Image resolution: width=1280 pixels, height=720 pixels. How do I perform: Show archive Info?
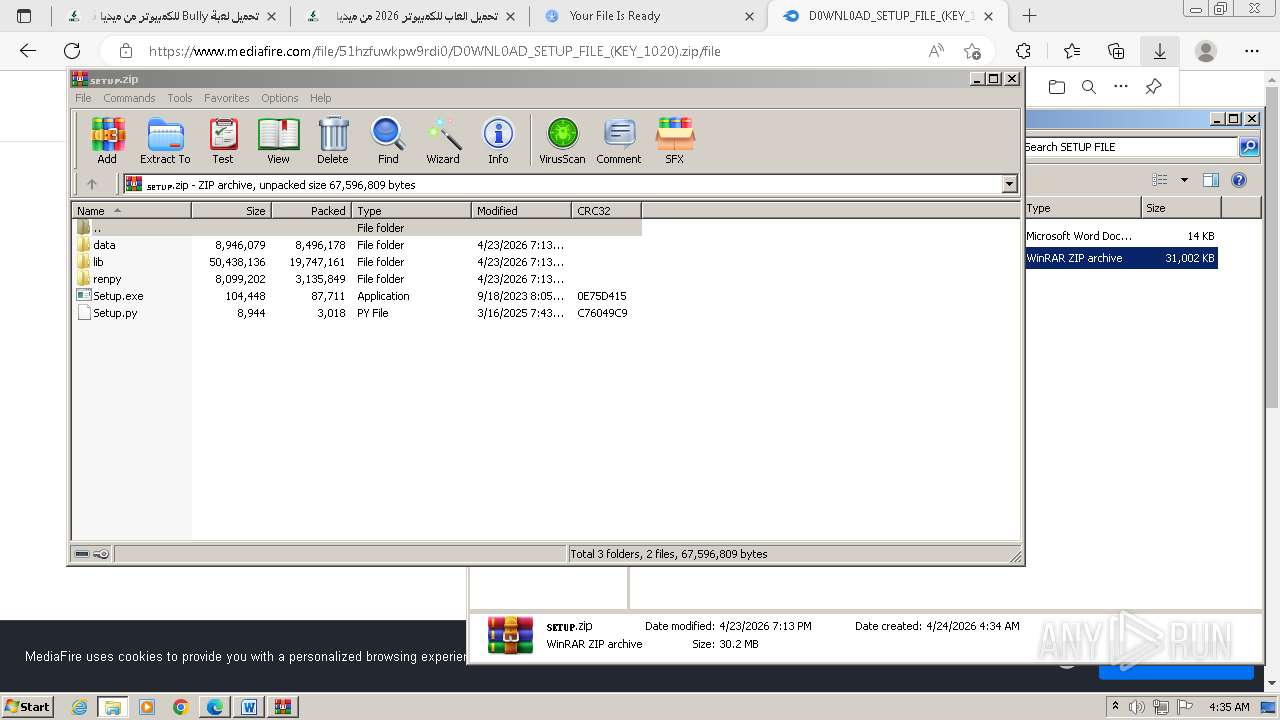(x=498, y=140)
